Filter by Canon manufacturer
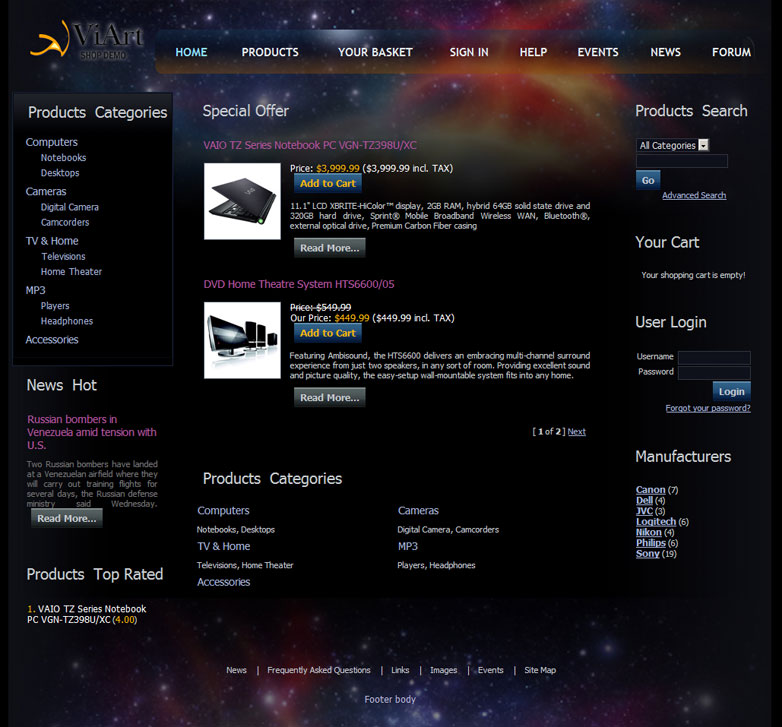Viewport: 782px width, 727px height. 650,490
